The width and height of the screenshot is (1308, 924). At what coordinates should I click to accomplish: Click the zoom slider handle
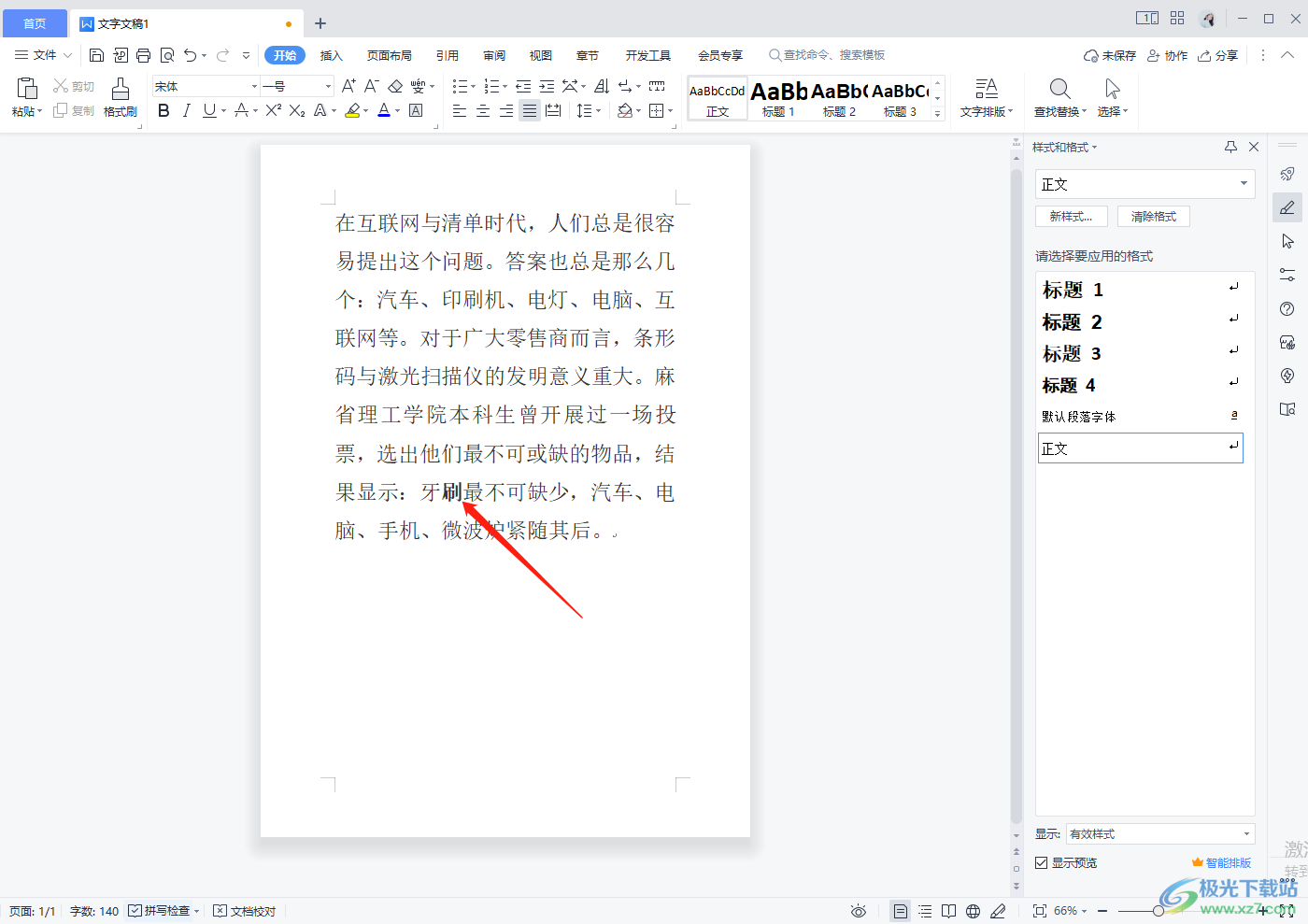pyautogui.click(x=1159, y=910)
